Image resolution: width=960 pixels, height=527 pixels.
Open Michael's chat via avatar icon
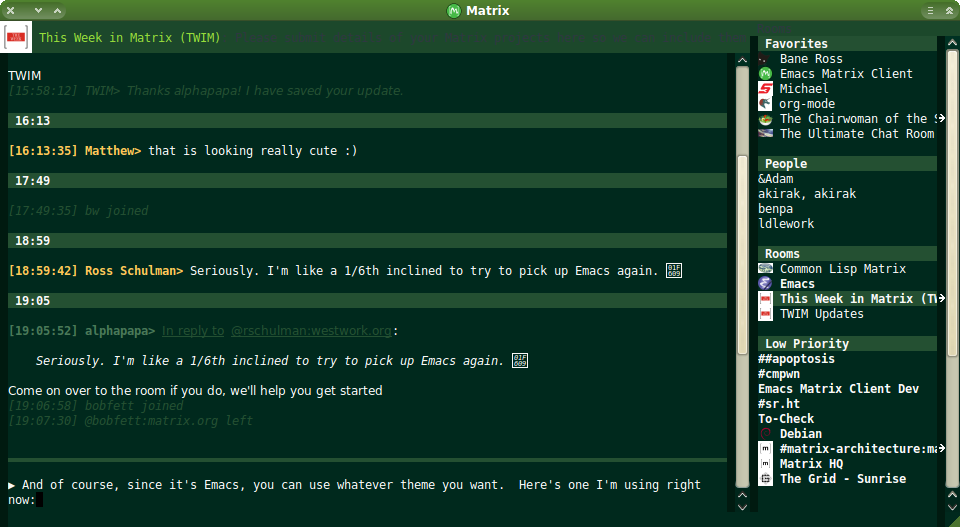point(765,89)
